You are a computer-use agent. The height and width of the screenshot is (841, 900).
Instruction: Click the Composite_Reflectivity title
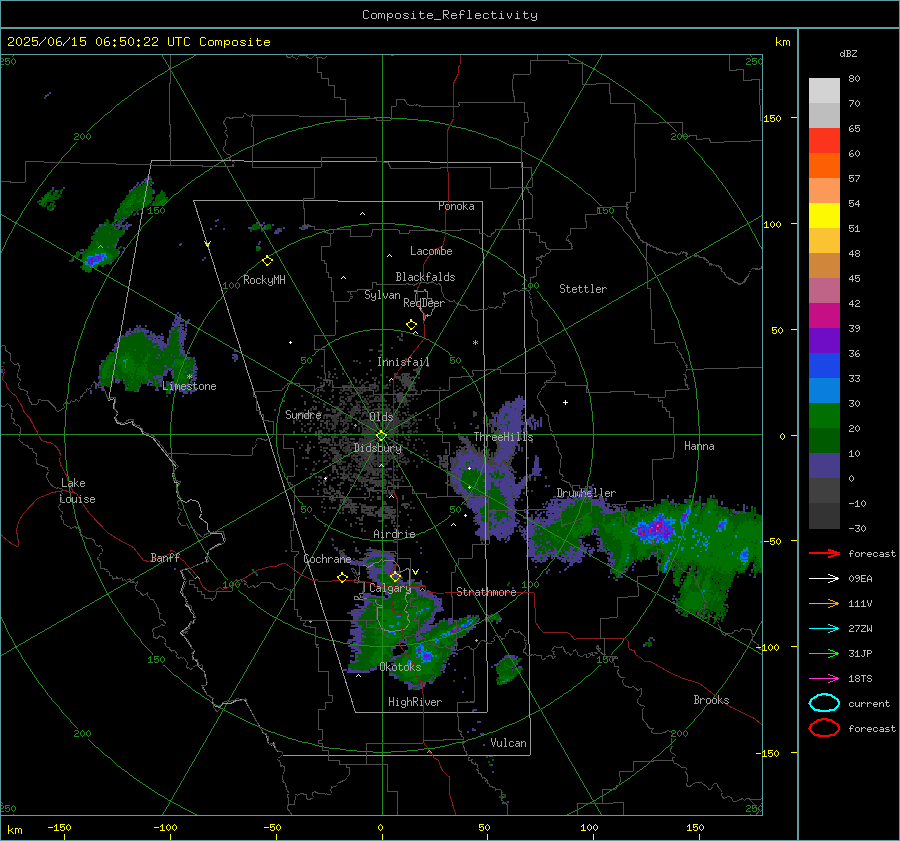pyautogui.click(x=450, y=15)
